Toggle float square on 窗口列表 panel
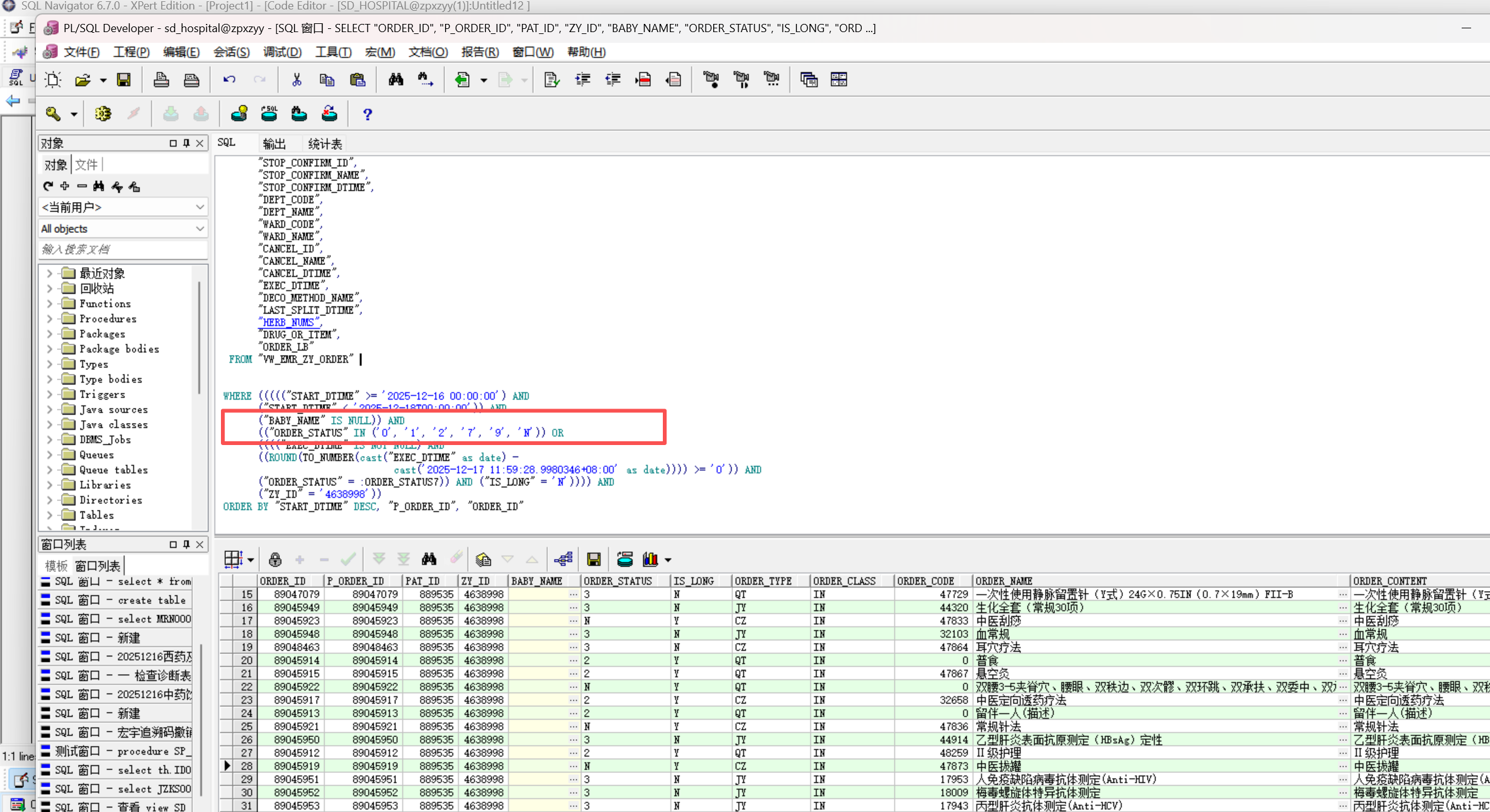This screenshot has width=1490, height=812. click(x=173, y=544)
